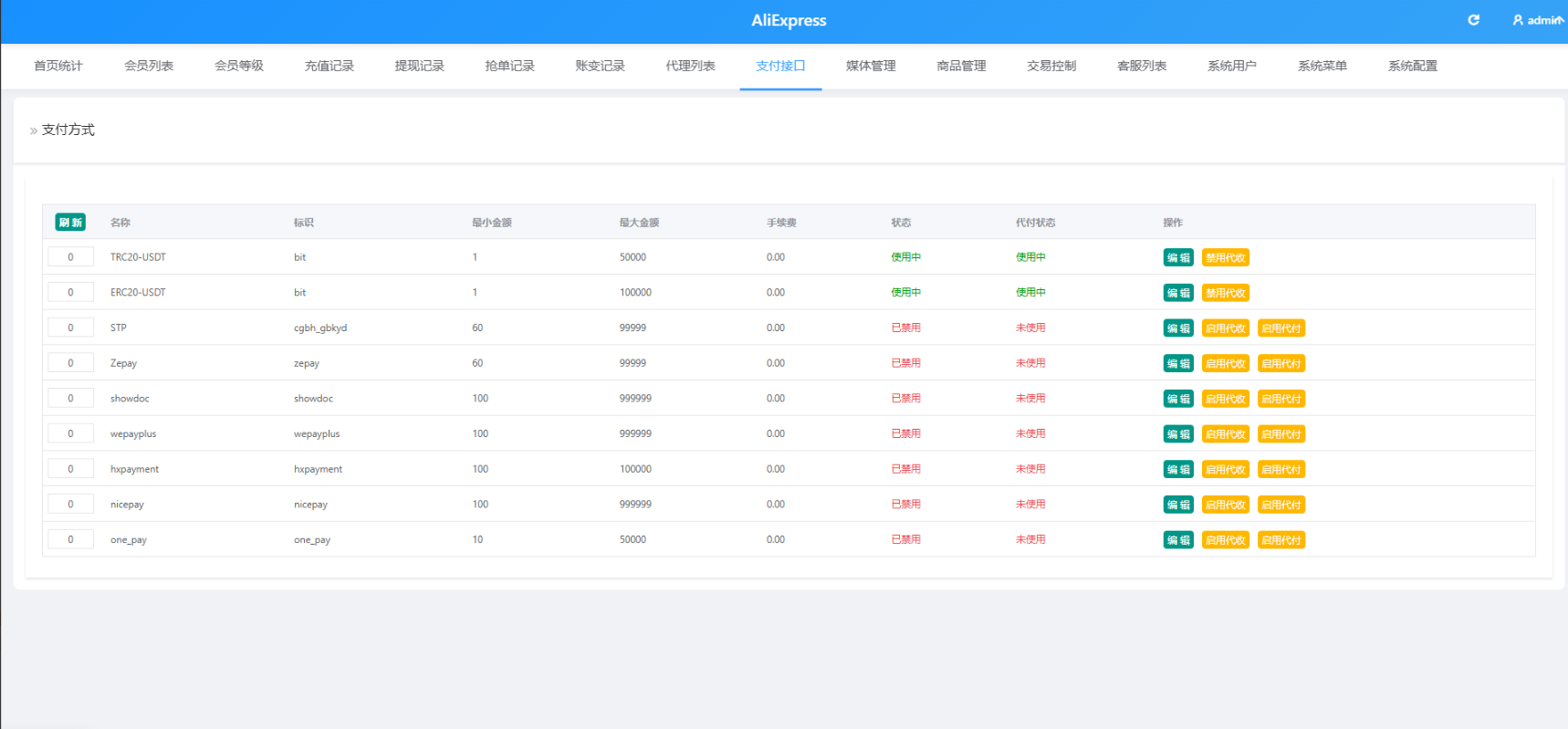Click 编辑 for the hxpayment row
This screenshot has height=729, width=1568.
(x=1178, y=469)
